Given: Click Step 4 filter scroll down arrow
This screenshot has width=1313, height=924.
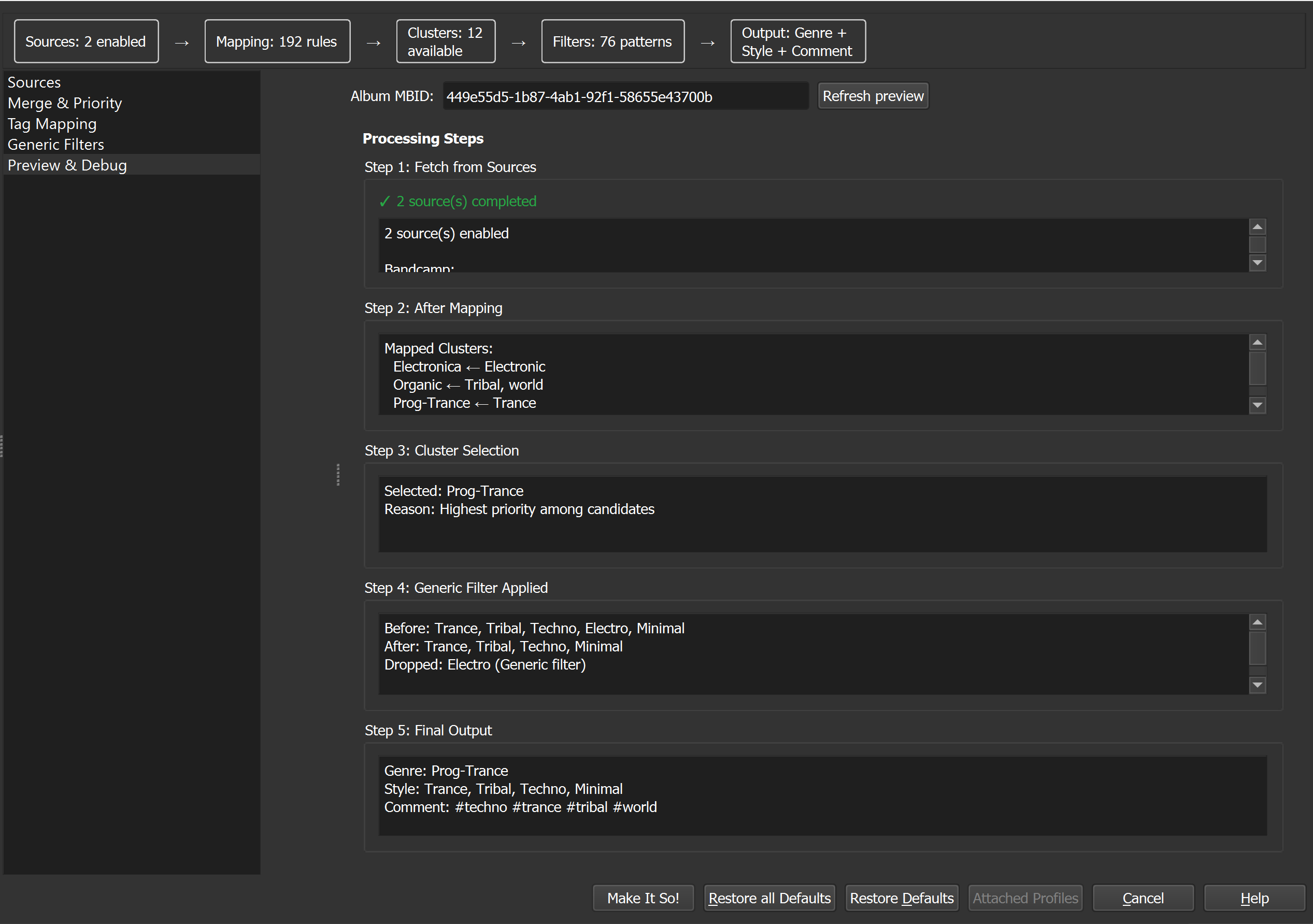Looking at the screenshot, I should 1257,685.
